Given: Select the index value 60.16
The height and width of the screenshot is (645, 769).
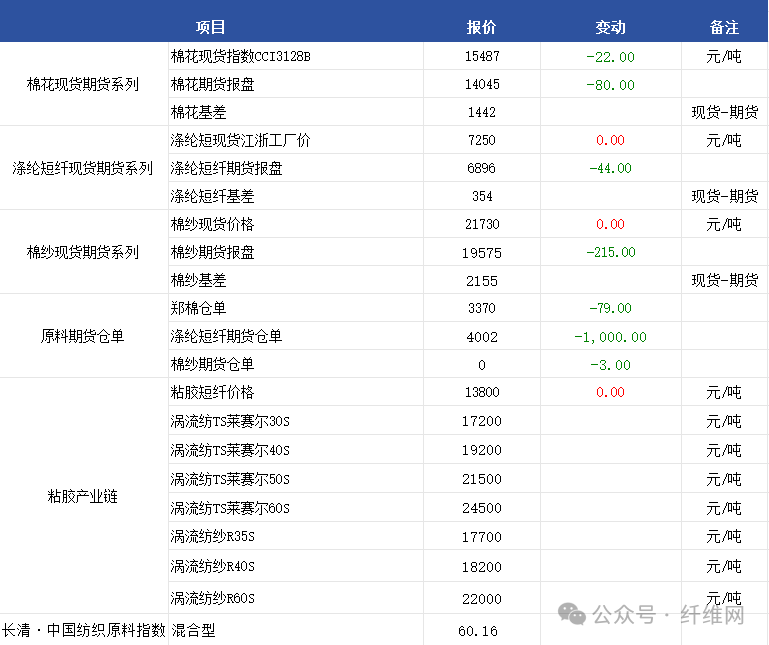Looking at the screenshot, I should pyautogui.click(x=478, y=631).
